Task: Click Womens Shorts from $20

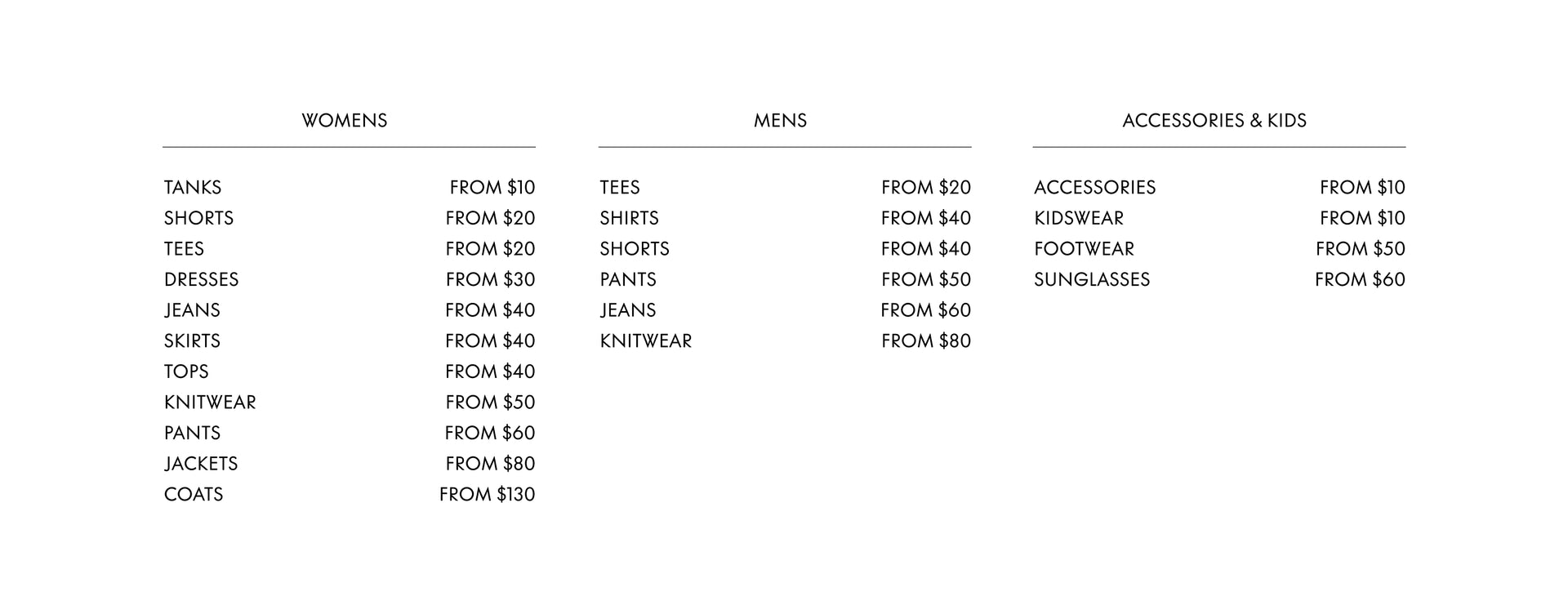Action: (350, 218)
